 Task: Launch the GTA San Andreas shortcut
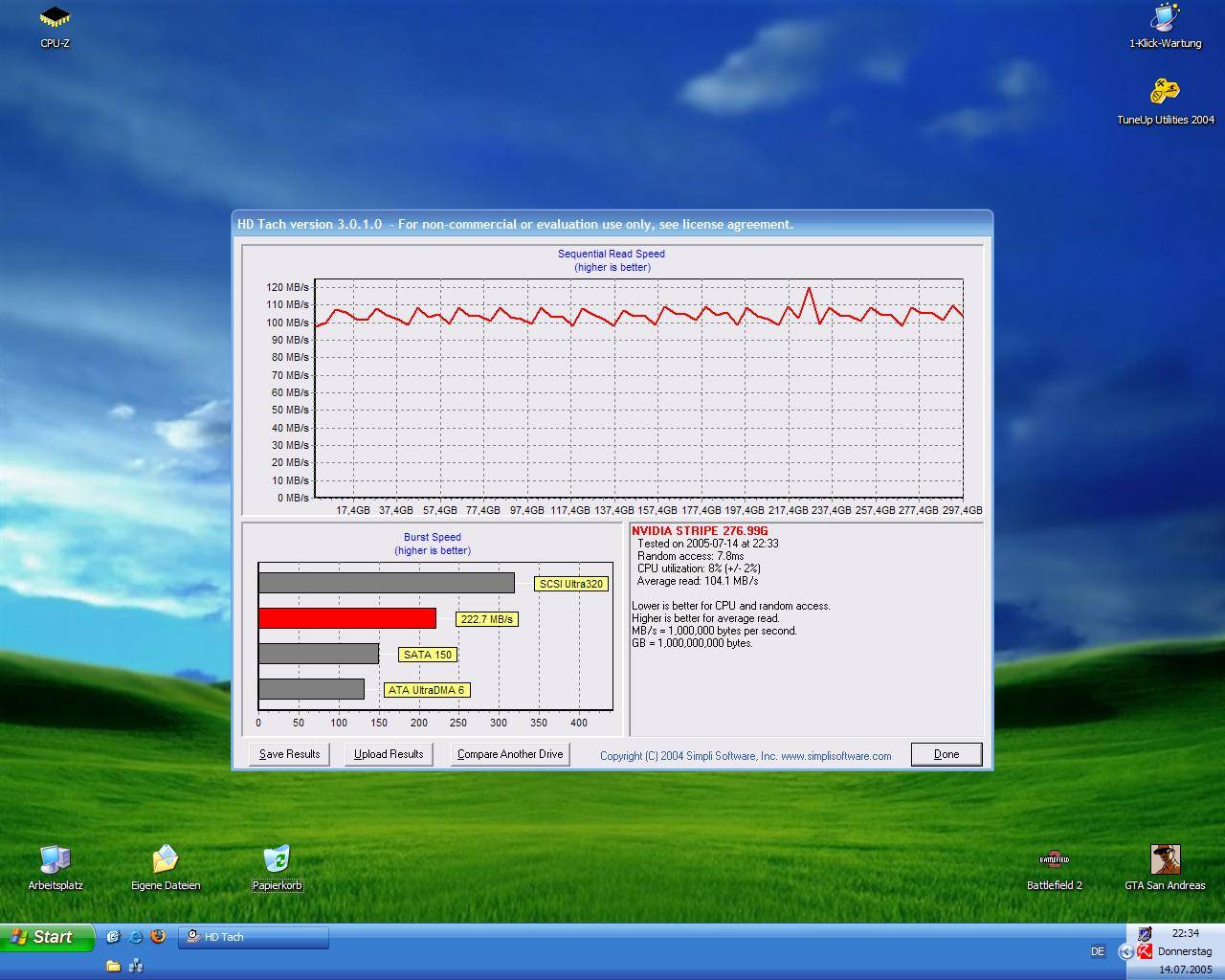pyautogui.click(x=1165, y=867)
